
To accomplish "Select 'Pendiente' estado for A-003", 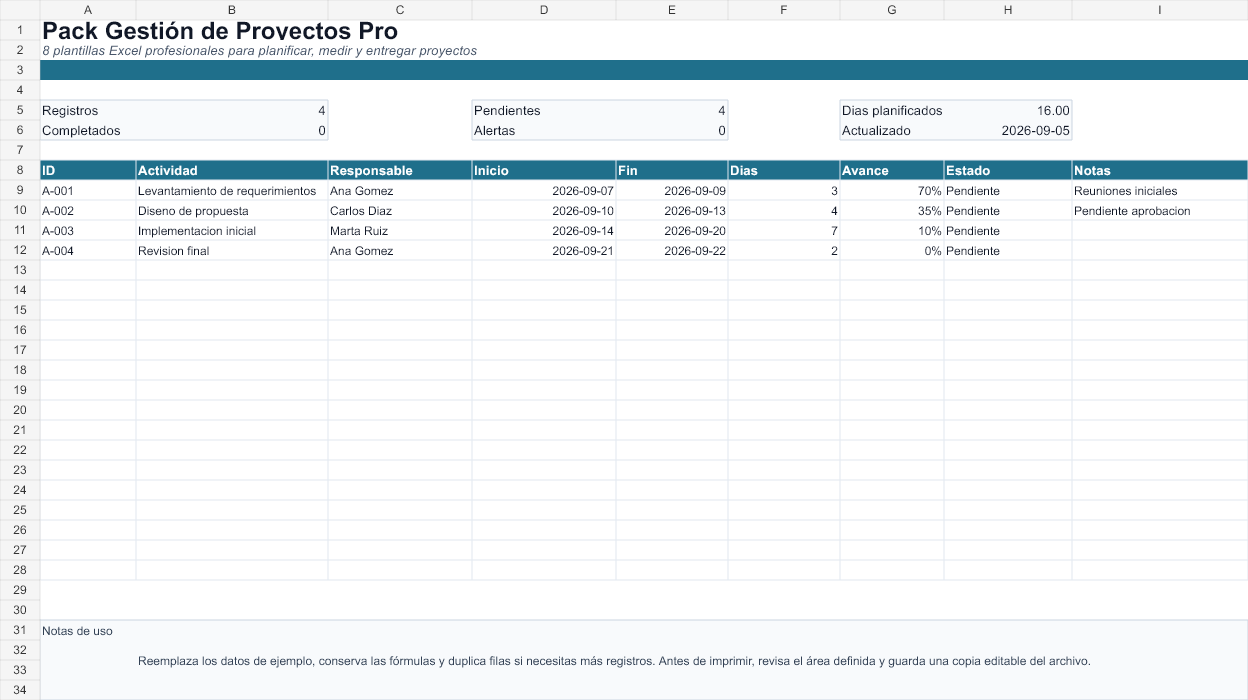I will (1008, 230).
